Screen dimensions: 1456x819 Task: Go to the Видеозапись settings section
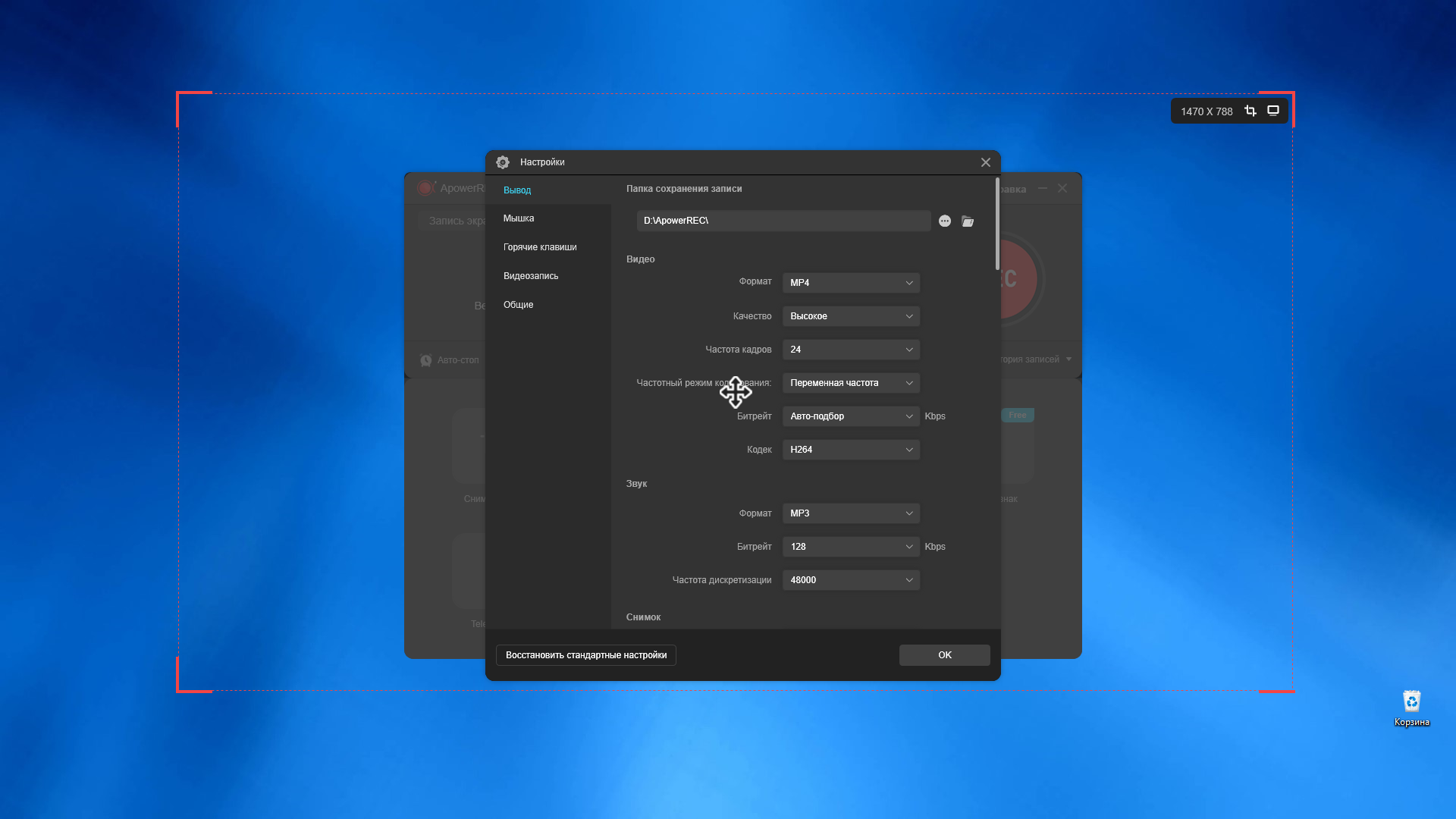(531, 276)
